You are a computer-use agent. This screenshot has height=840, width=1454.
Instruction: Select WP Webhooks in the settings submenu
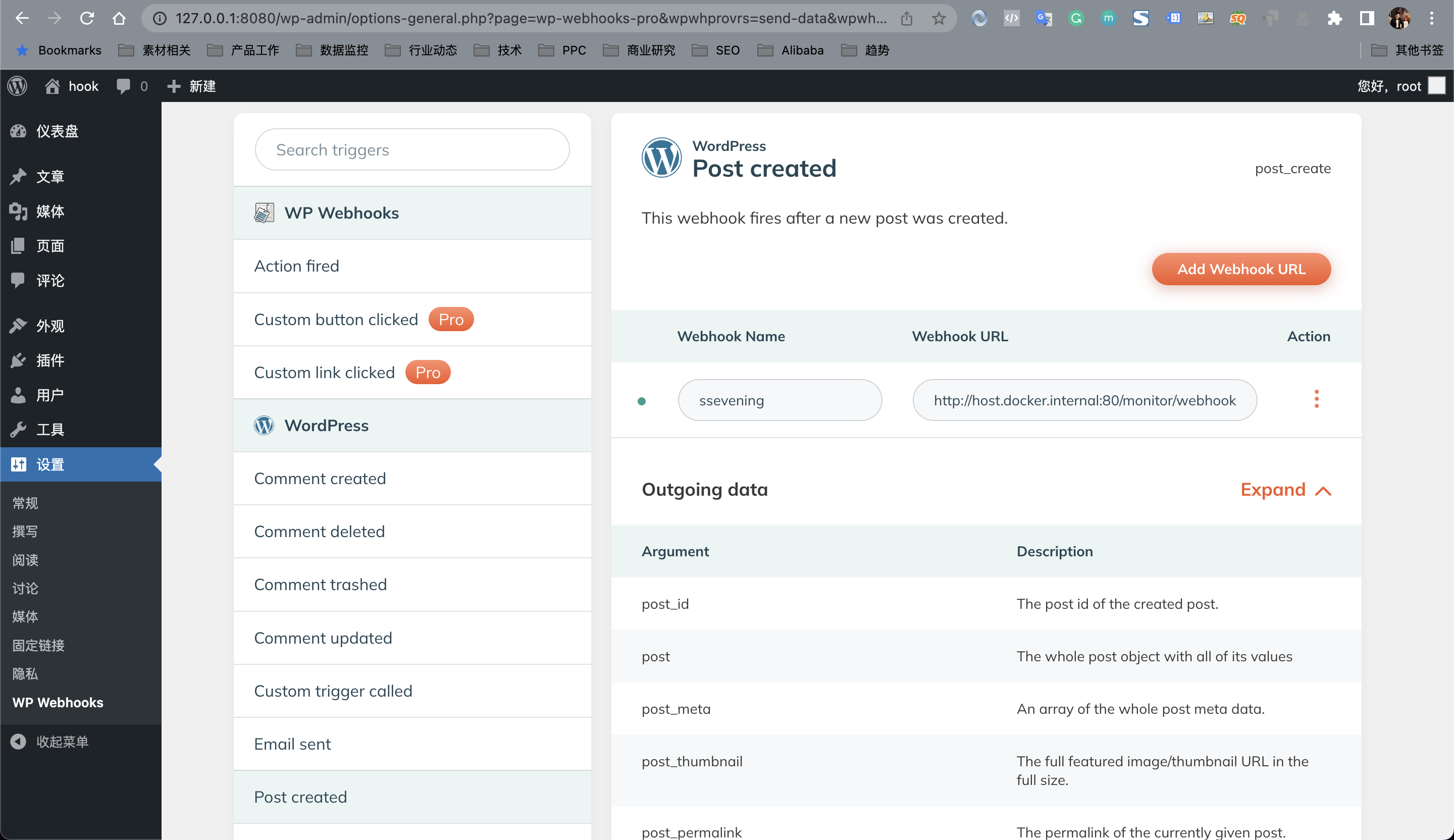click(x=57, y=702)
